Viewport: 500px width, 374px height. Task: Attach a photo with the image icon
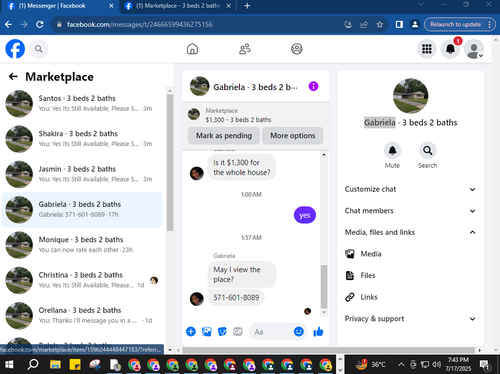(x=207, y=332)
